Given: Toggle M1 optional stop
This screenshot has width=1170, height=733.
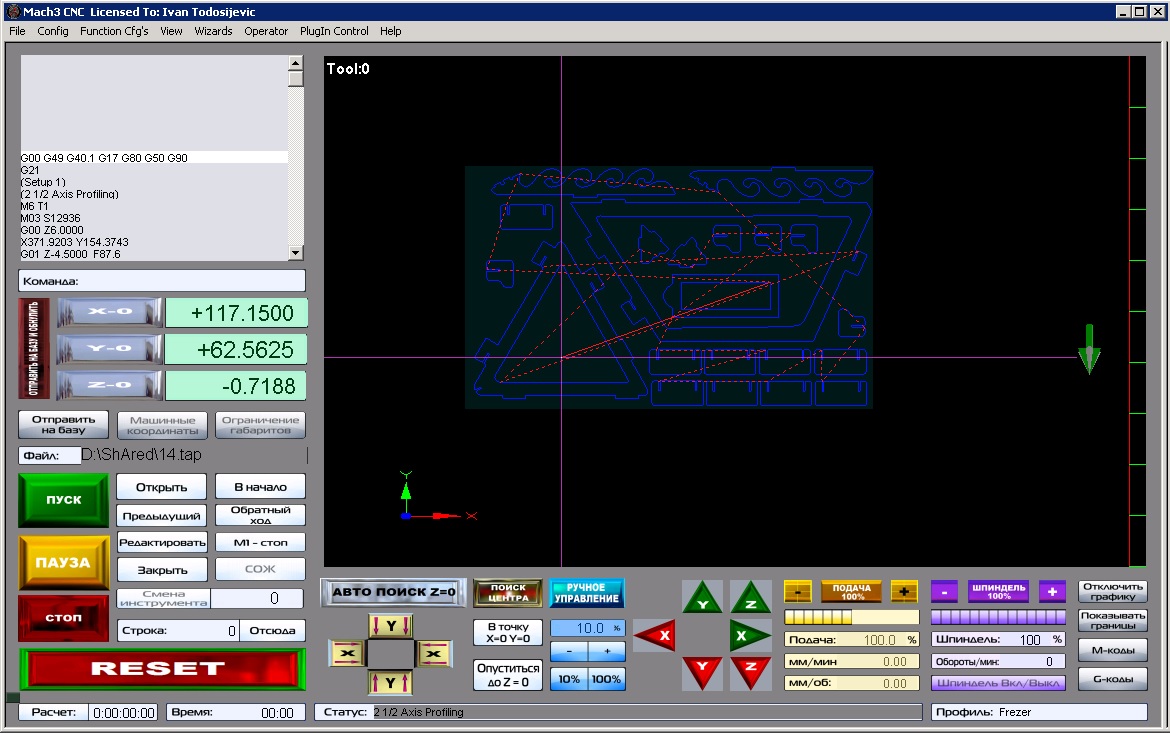Looking at the screenshot, I should 260,543.
